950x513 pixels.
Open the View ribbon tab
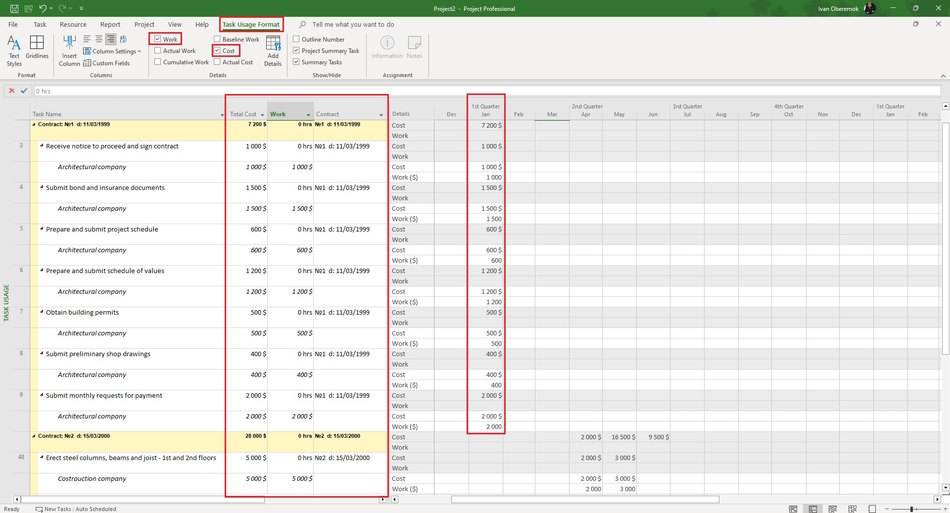click(174, 24)
